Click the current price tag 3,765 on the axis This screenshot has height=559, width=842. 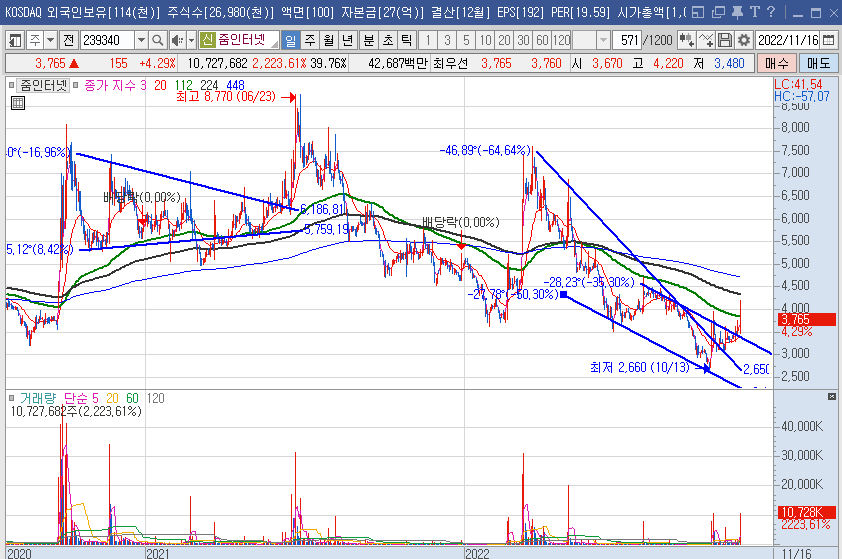[x=807, y=320]
